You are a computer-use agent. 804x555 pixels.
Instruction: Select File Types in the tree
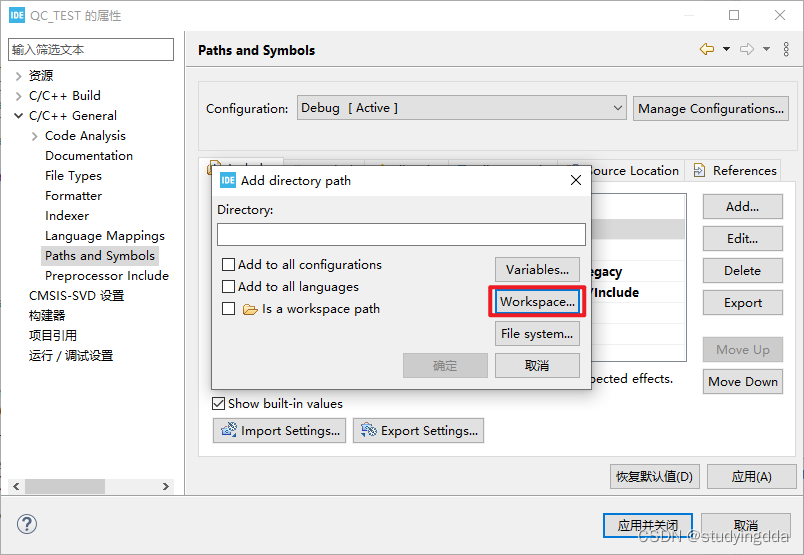click(x=73, y=176)
